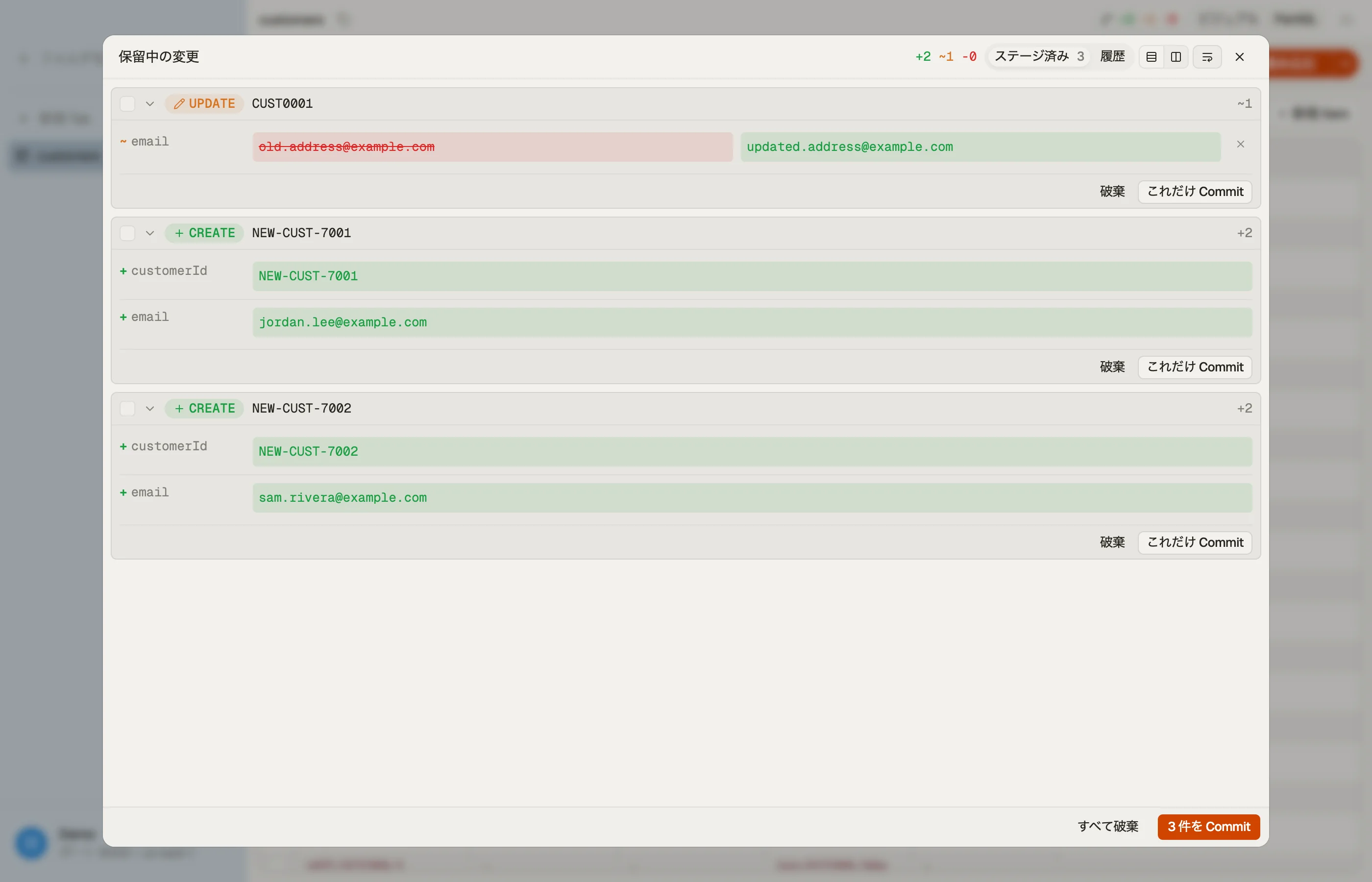Click 3 件を Commit button
The image size is (1372, 882).
tap(1208, 827)
